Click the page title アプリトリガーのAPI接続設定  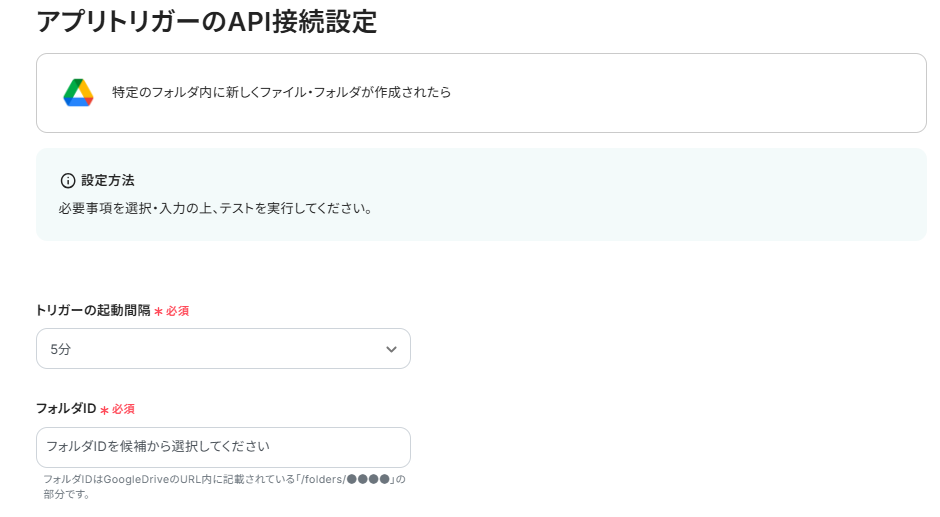206,21
